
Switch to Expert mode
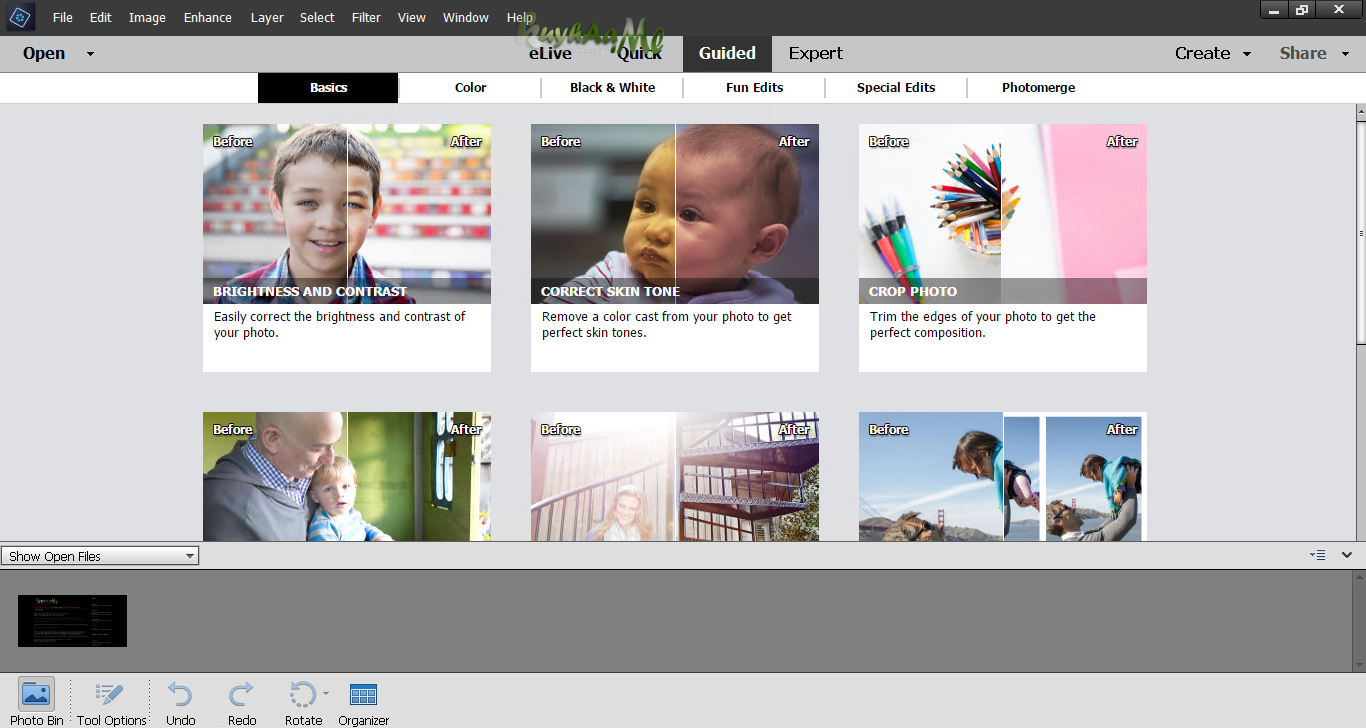click(815, 53)
